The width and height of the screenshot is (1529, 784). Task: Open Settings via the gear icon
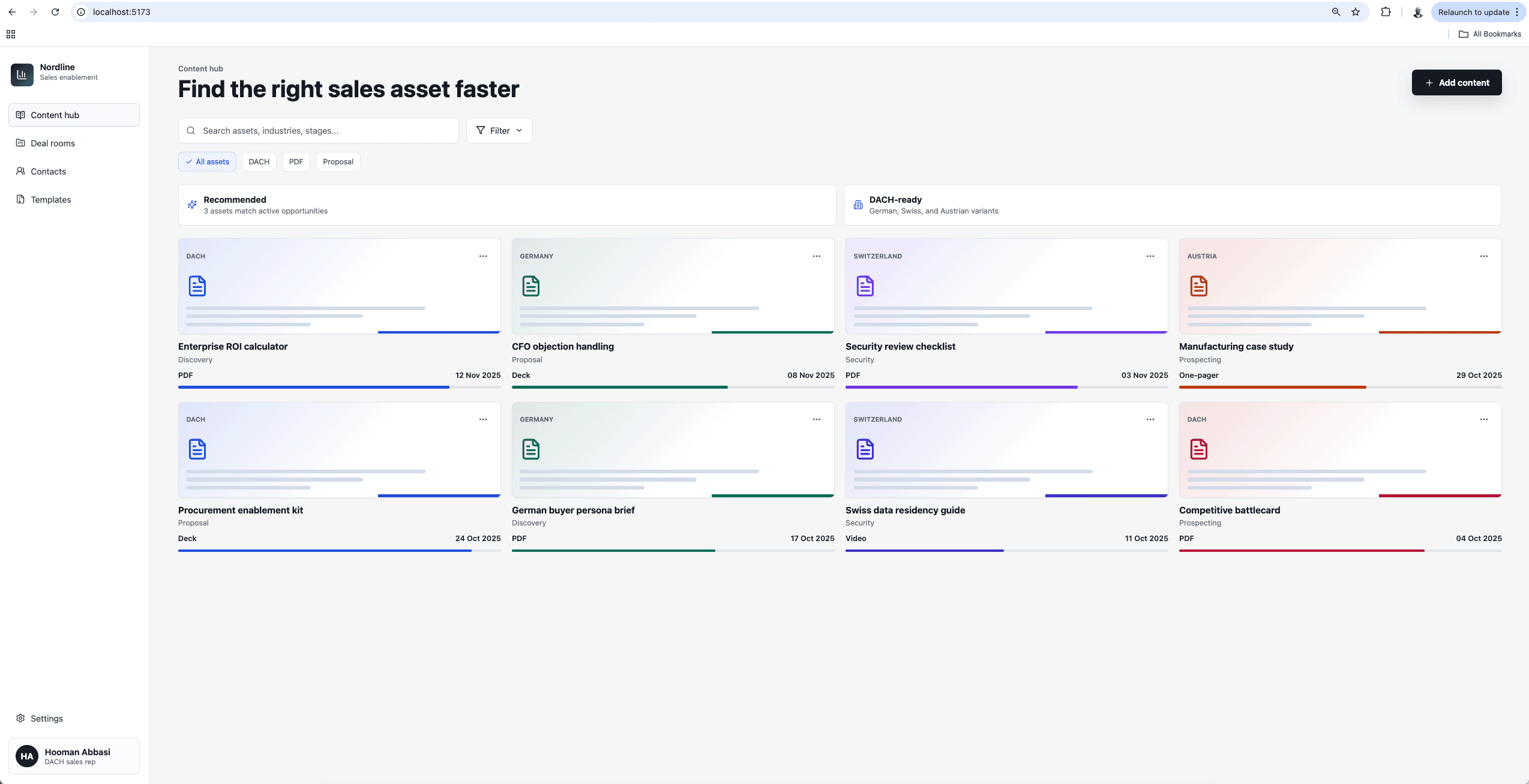click(x=20, y=718)
